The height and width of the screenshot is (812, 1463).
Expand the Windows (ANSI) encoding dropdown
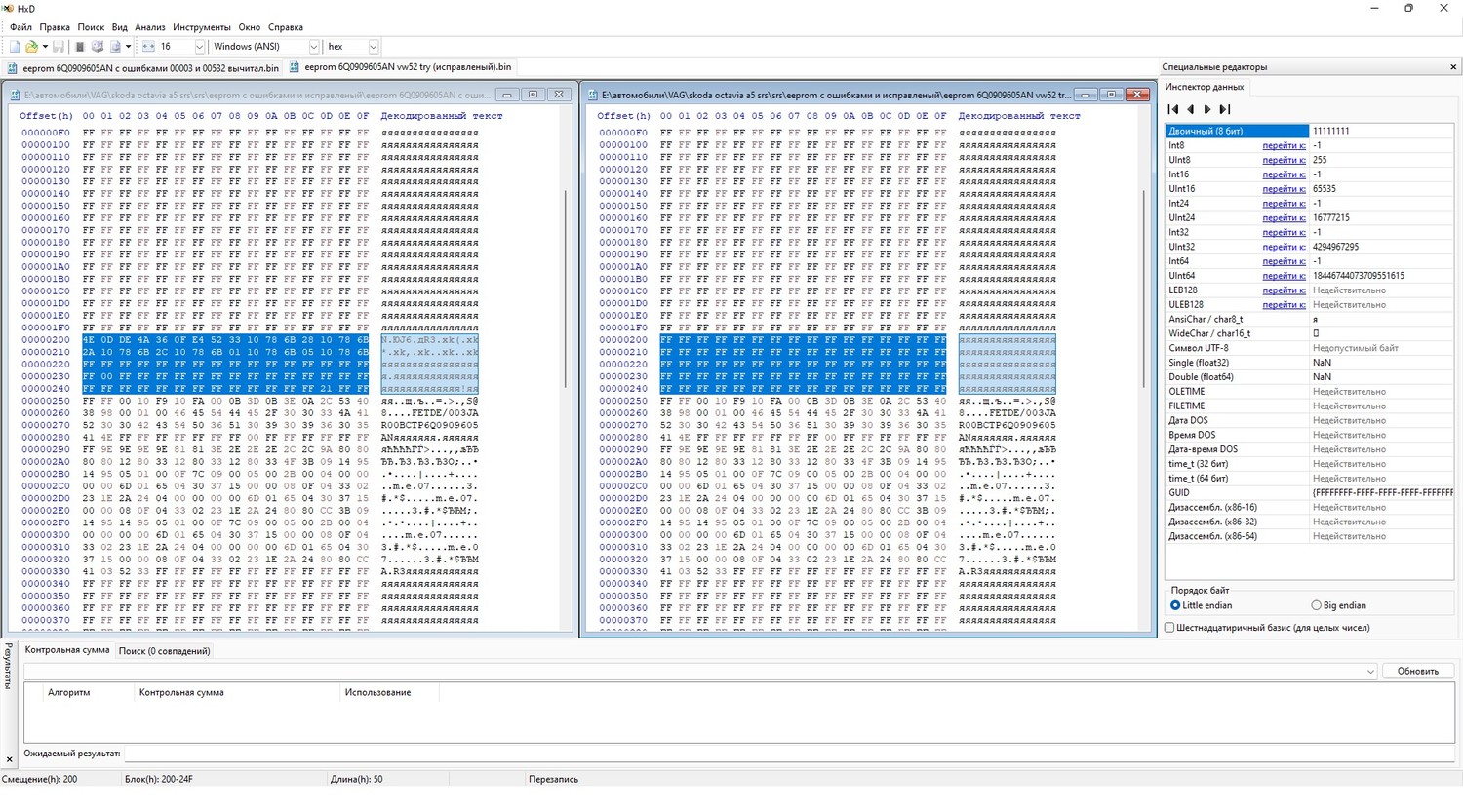click(313, 47)
